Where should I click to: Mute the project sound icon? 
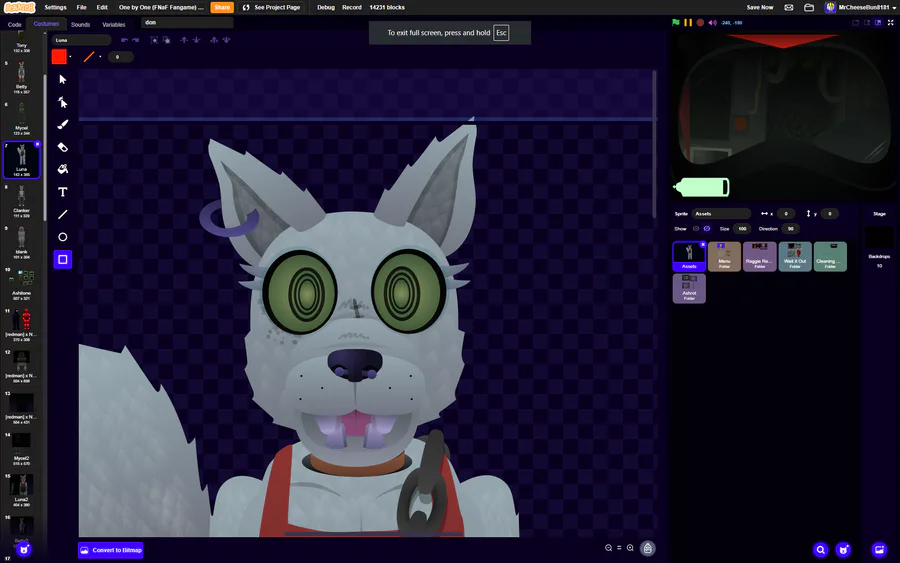tap(712, 22)
